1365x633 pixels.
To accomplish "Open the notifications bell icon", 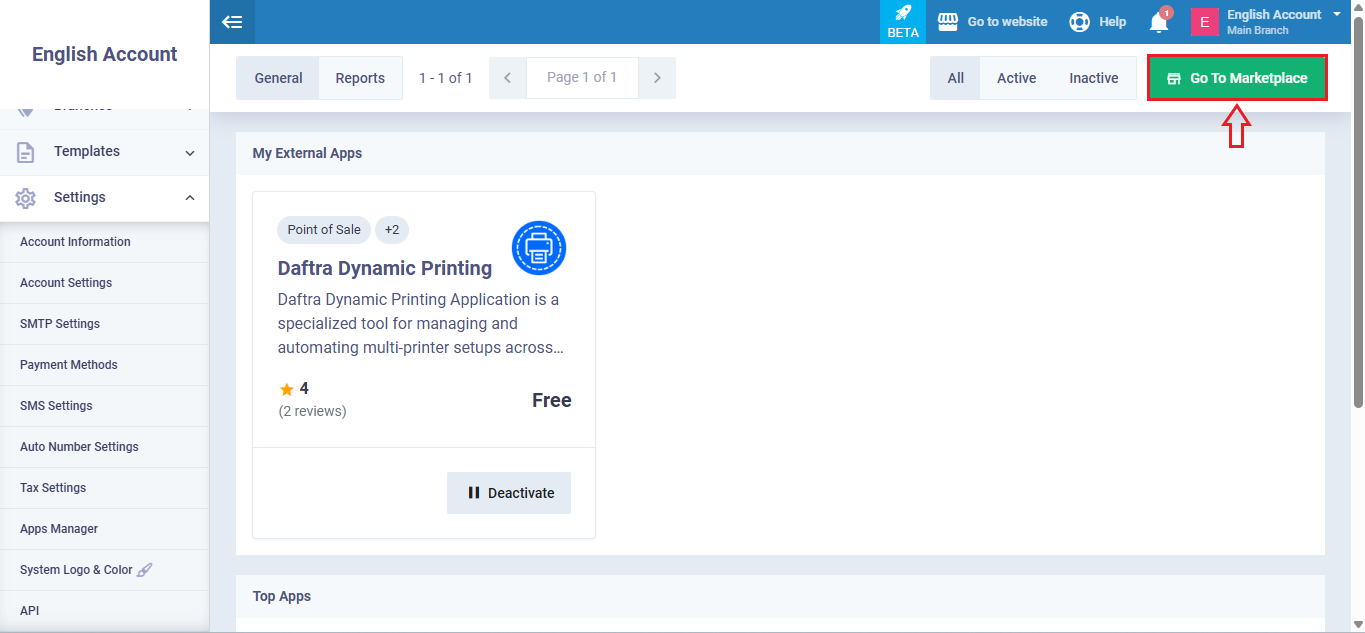I will [1159, 21].
